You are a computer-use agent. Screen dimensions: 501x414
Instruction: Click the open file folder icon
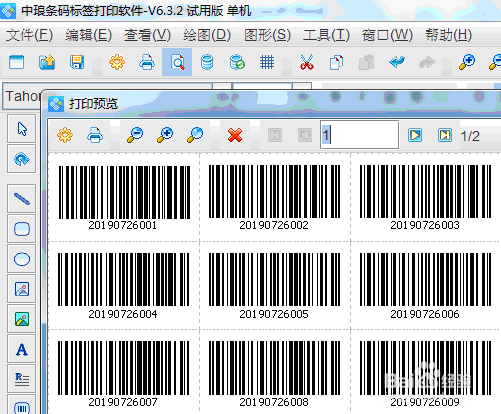[x=47, y=62]
